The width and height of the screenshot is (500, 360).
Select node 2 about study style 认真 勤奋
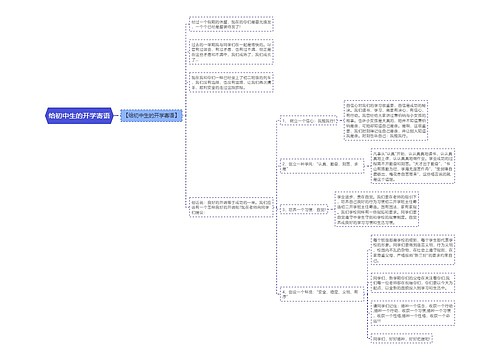pyautogui.click(x=322, y=166)
